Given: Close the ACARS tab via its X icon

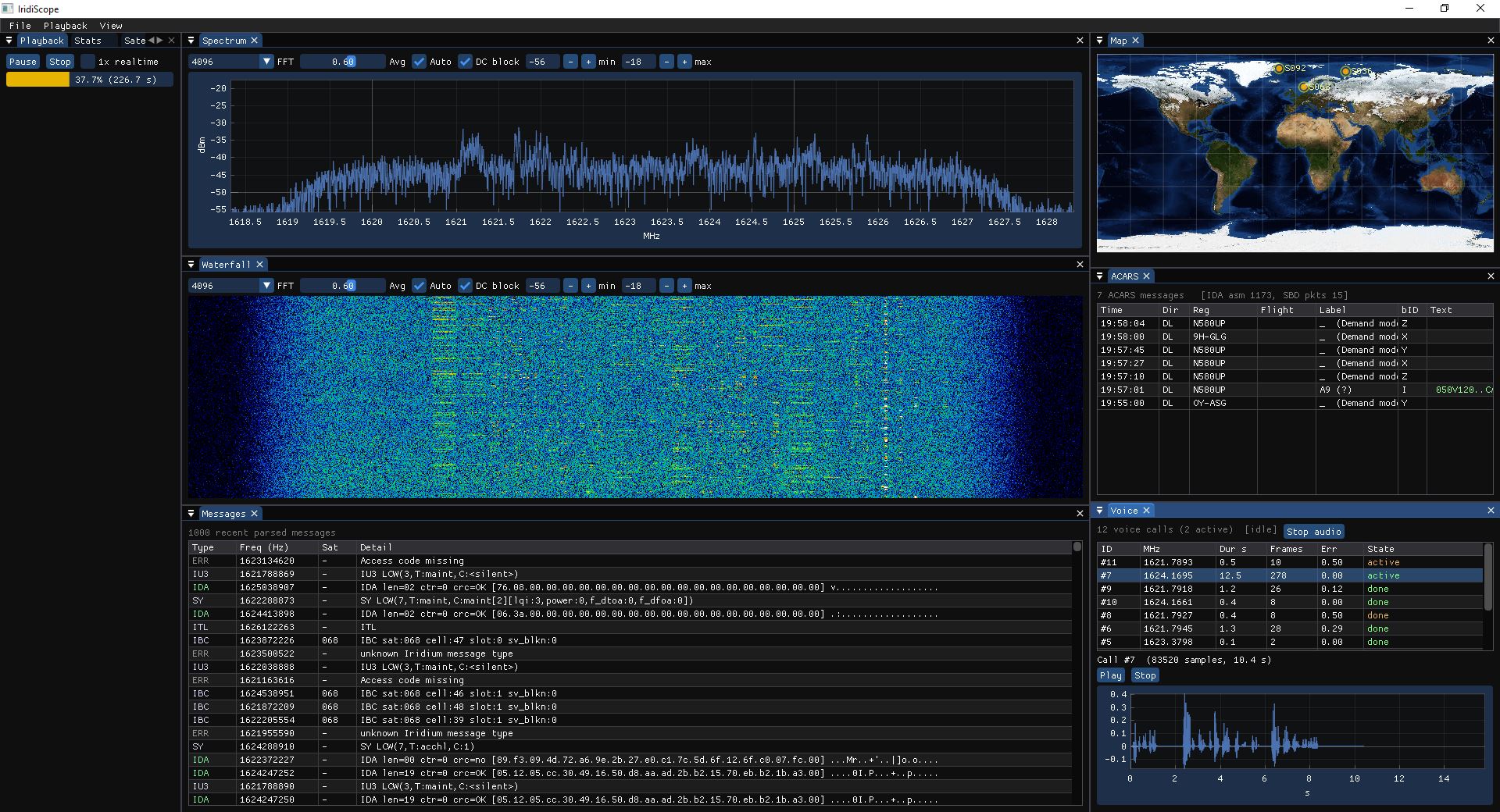Looking at the screenshot, I should pos(1146,276).
